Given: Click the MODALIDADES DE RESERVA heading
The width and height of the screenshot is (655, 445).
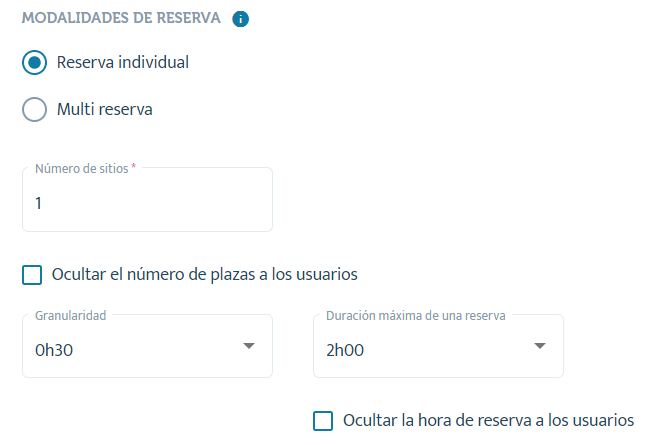Looking at the screenshot, I should click(x=121, y=18).
